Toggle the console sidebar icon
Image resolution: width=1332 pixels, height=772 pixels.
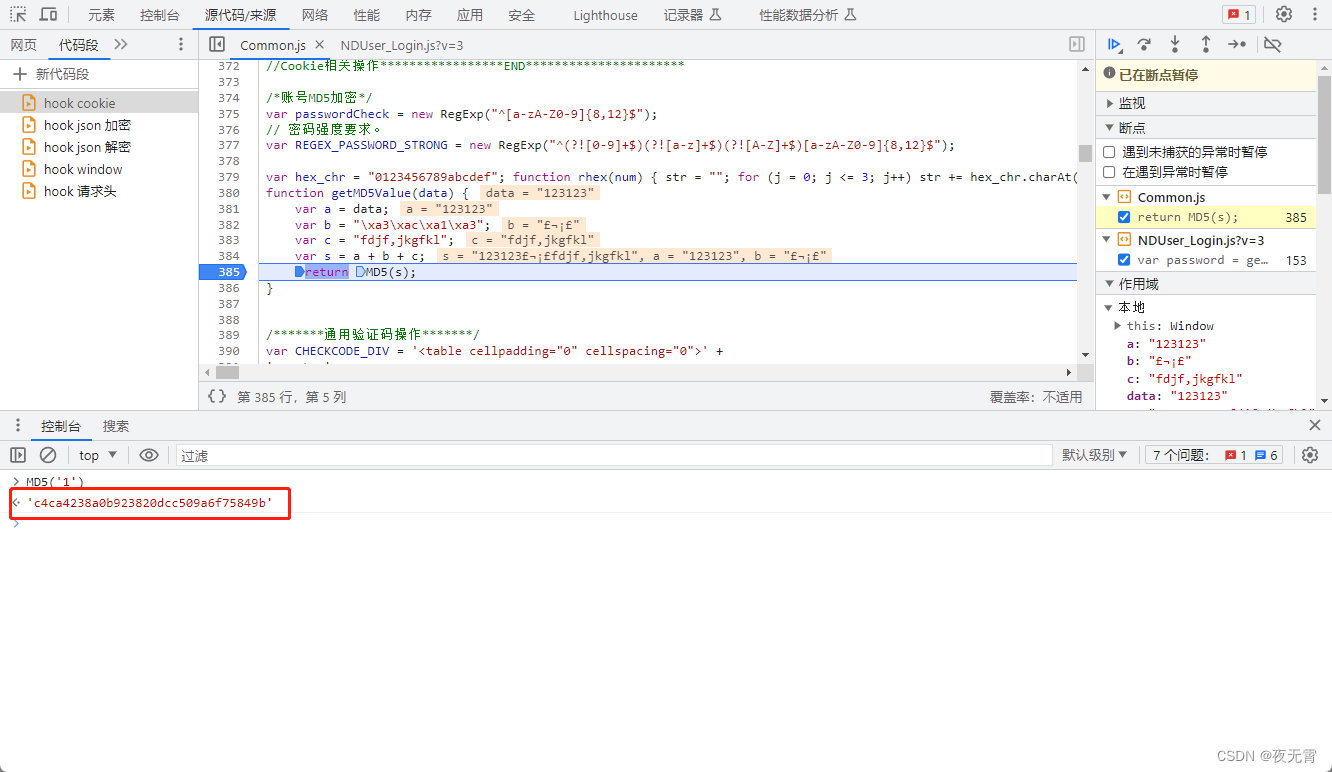[18, 455]
